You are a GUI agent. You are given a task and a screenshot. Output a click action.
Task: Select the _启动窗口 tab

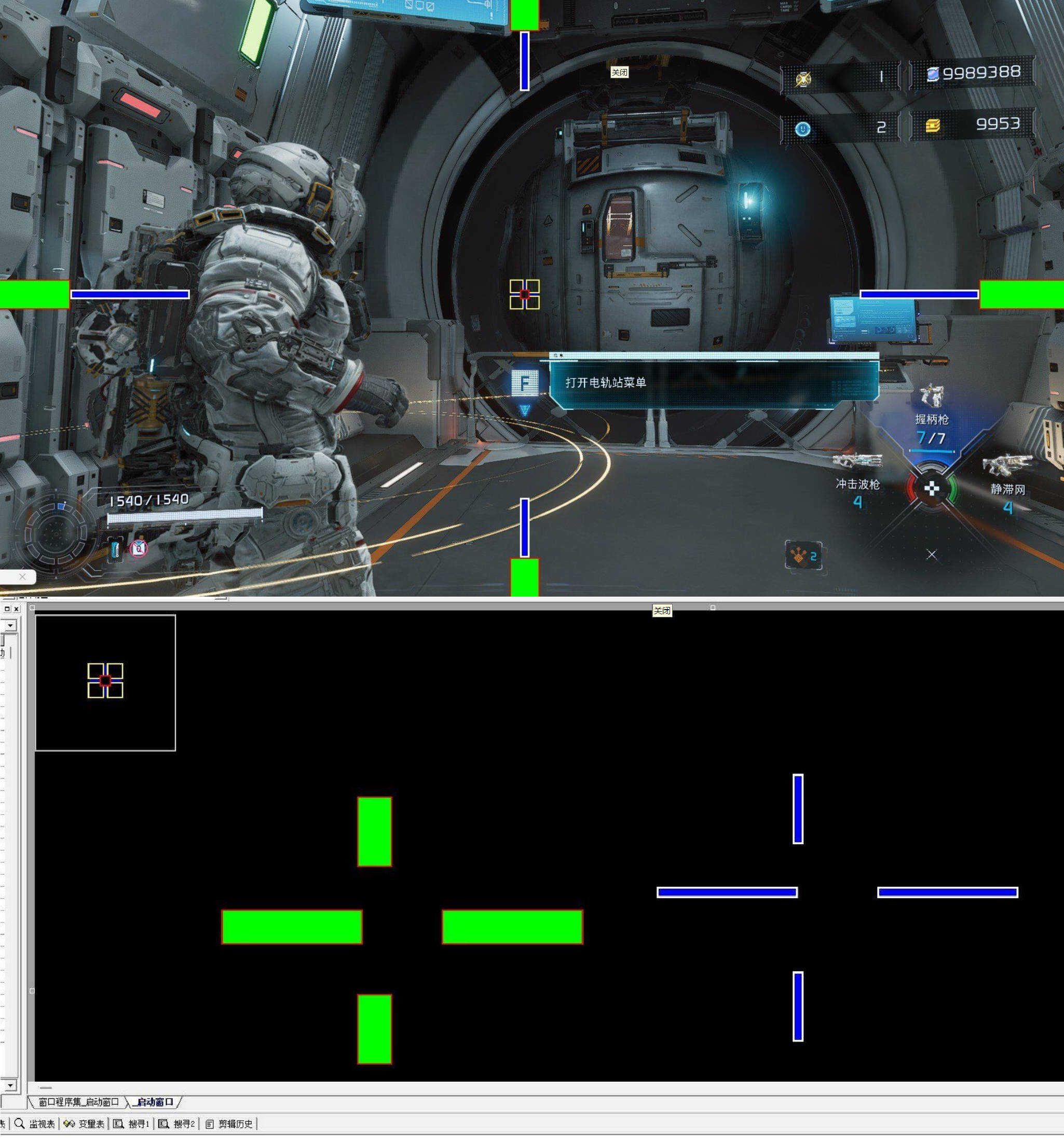154,1102
